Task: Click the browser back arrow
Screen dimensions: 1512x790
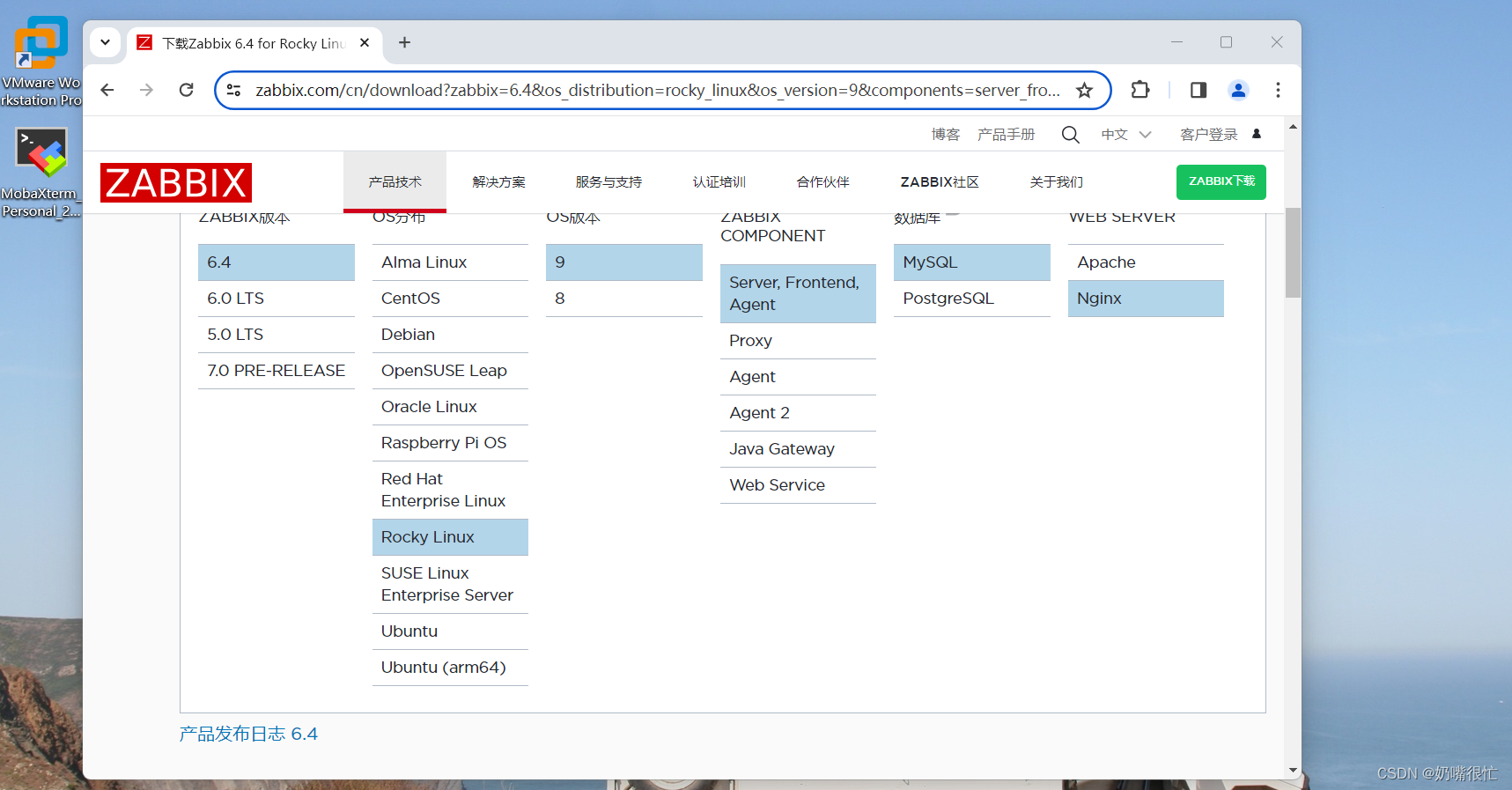Action: 107,90
